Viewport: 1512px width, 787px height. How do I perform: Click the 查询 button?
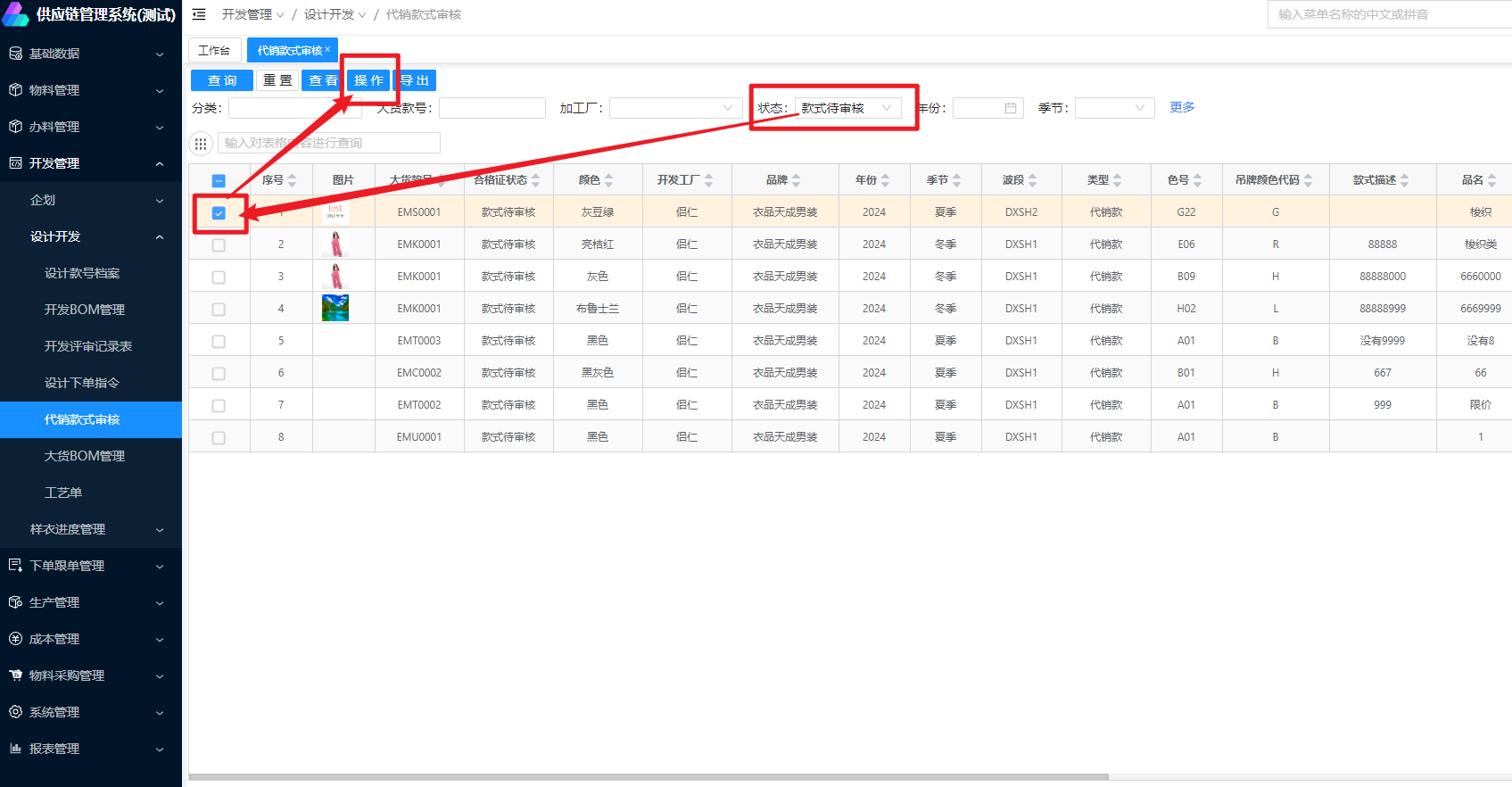tap(221, 80)
